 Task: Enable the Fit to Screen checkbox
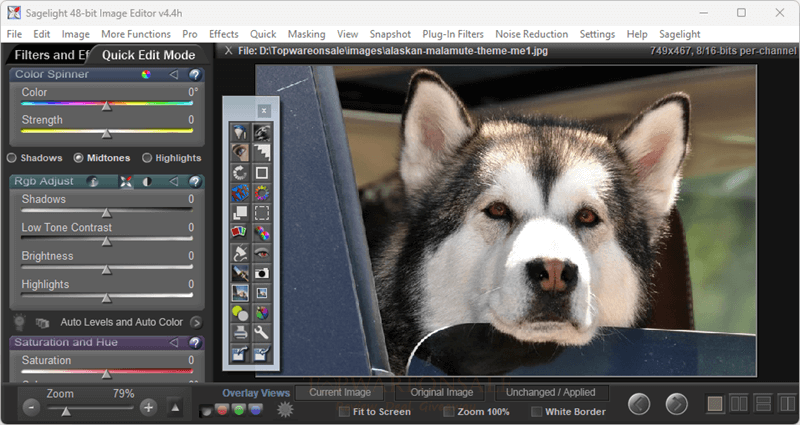[344, 412]
